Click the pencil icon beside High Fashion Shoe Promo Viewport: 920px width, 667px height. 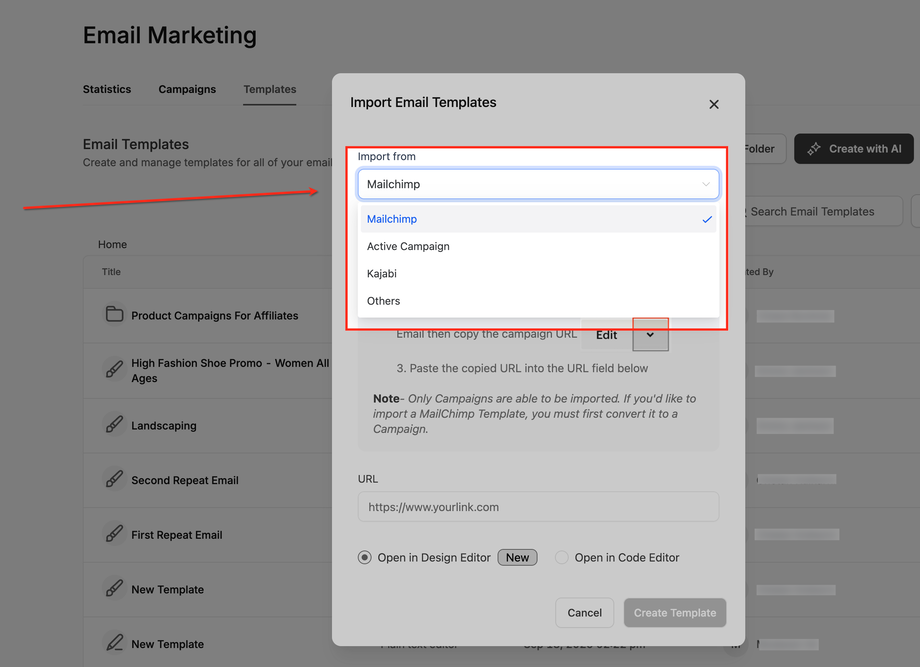pos(114,370)
